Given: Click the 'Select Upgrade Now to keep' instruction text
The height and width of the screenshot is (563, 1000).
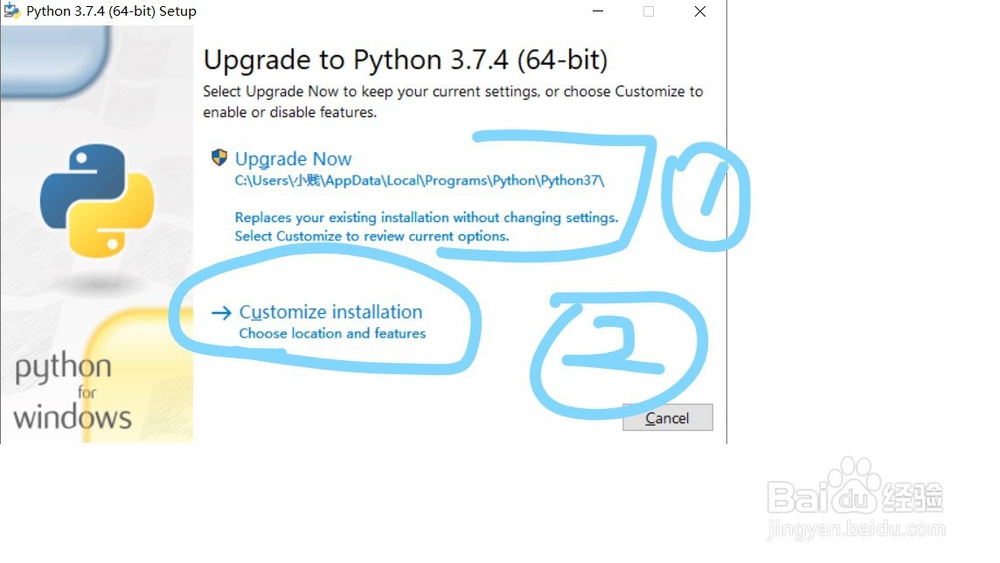Looking at the screenshot, I should point(452,101).
